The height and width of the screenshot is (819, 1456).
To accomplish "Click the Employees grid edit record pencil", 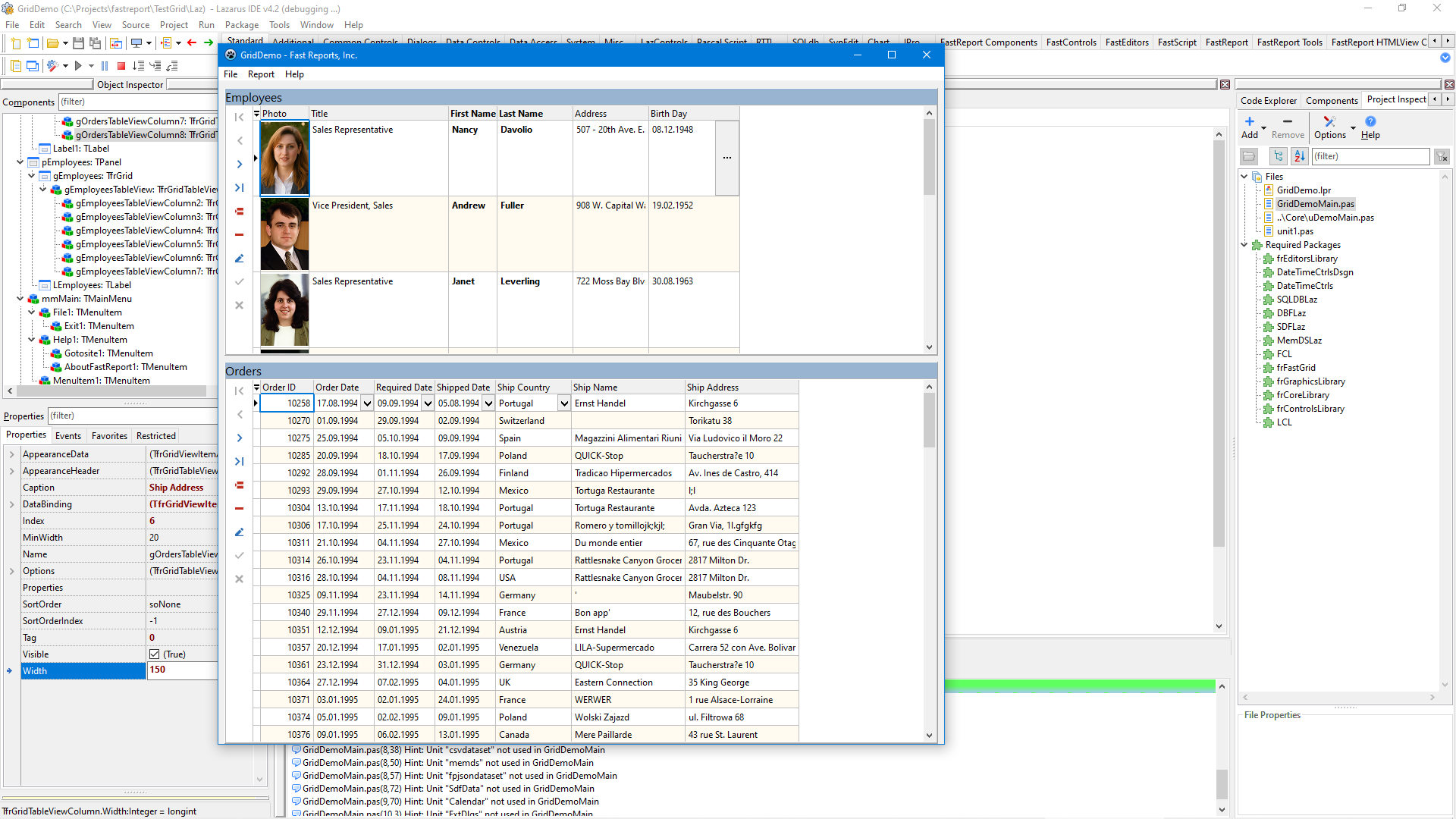I will coord(239,259).
